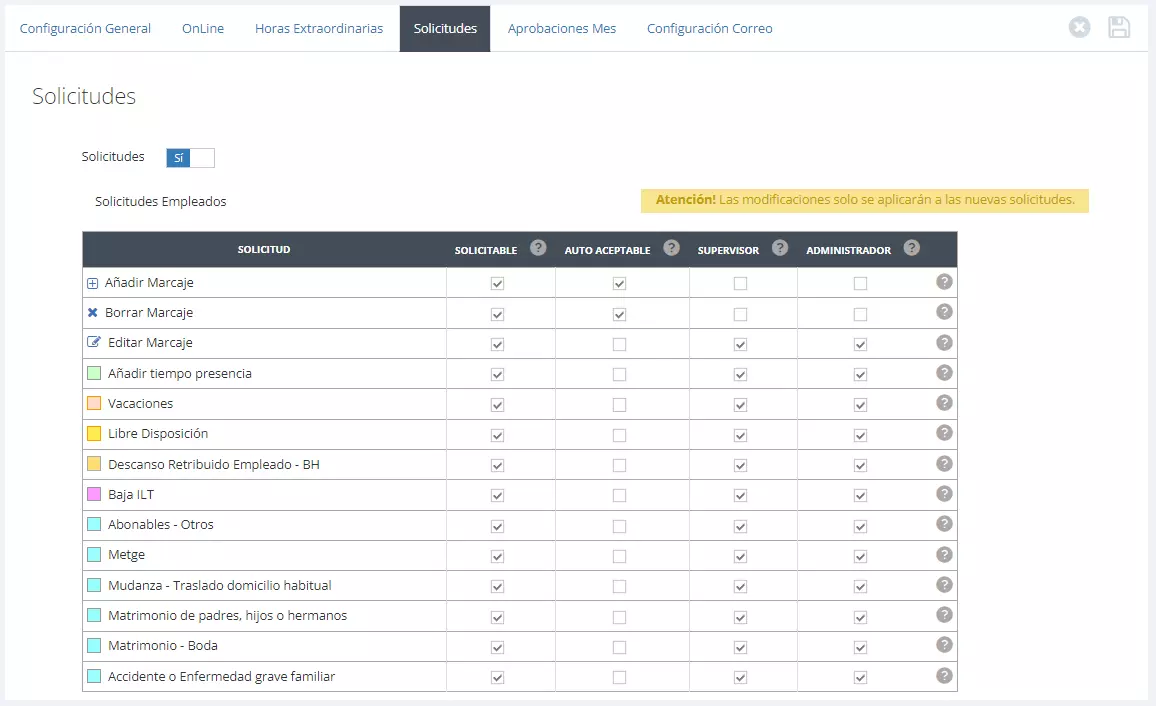This screenshot has width=1156, height=706.
Task: Click the row help icon for Vacaciones
Action: [944, 402]
